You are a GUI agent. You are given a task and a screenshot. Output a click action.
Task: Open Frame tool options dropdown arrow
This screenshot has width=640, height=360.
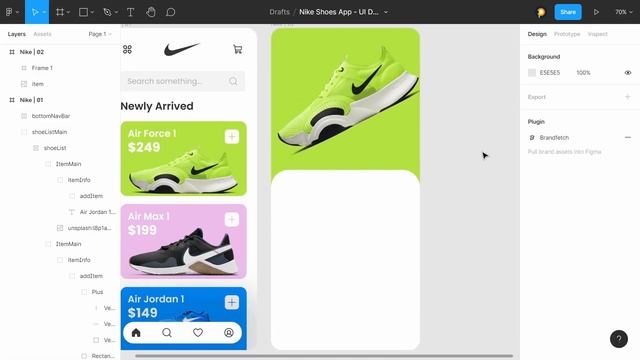click(68, 12)
